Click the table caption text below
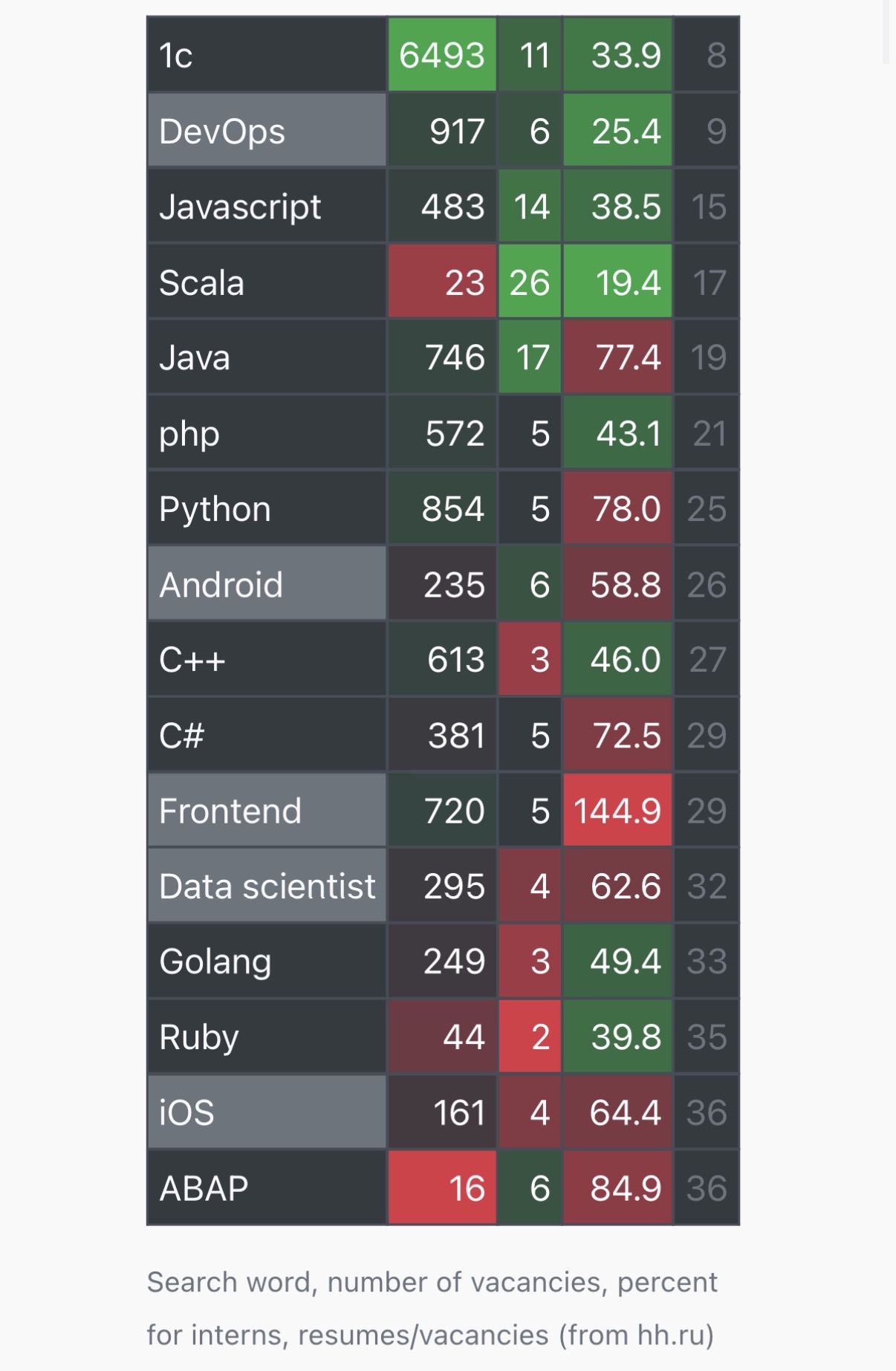The height and width of the screenshot is (1371, 896). coord(432,1309)
